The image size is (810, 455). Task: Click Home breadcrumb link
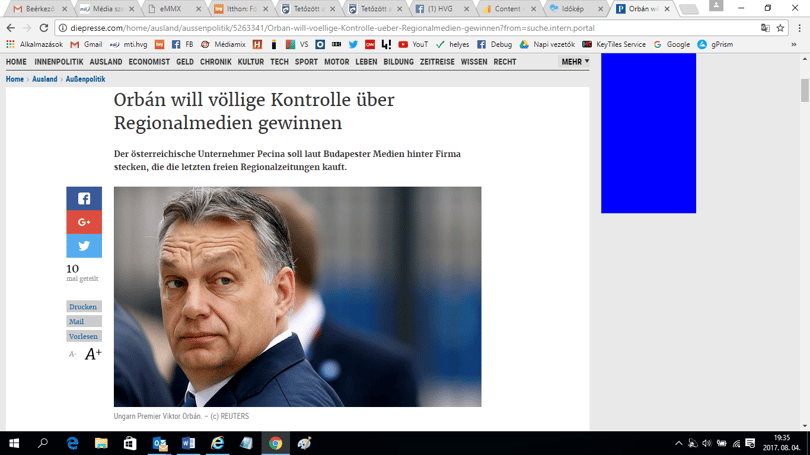tap(14, 79)
